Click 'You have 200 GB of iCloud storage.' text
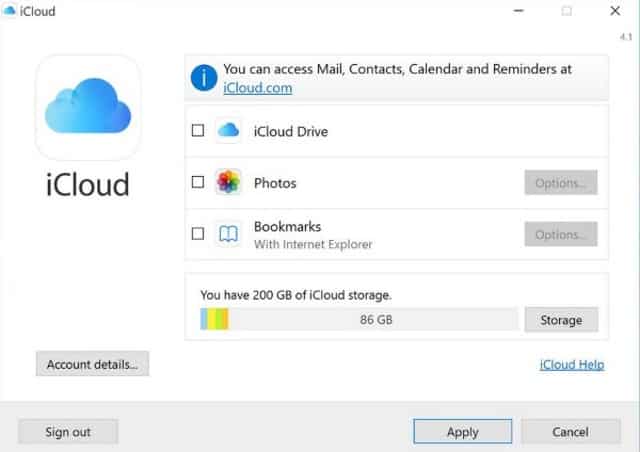Viewport: 640px width, 452px height. [x=296, y=295]
